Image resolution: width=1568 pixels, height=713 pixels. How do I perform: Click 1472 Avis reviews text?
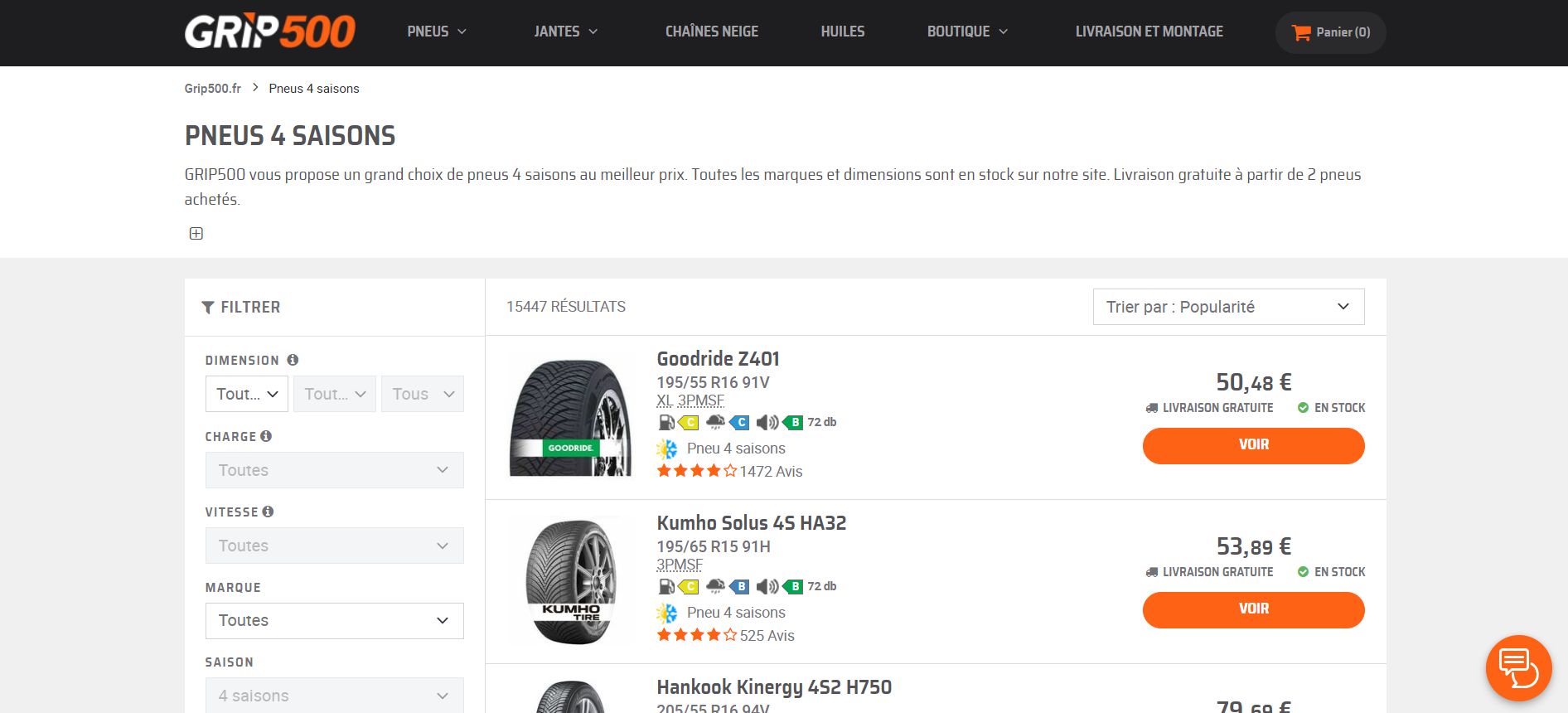(771, 472)
